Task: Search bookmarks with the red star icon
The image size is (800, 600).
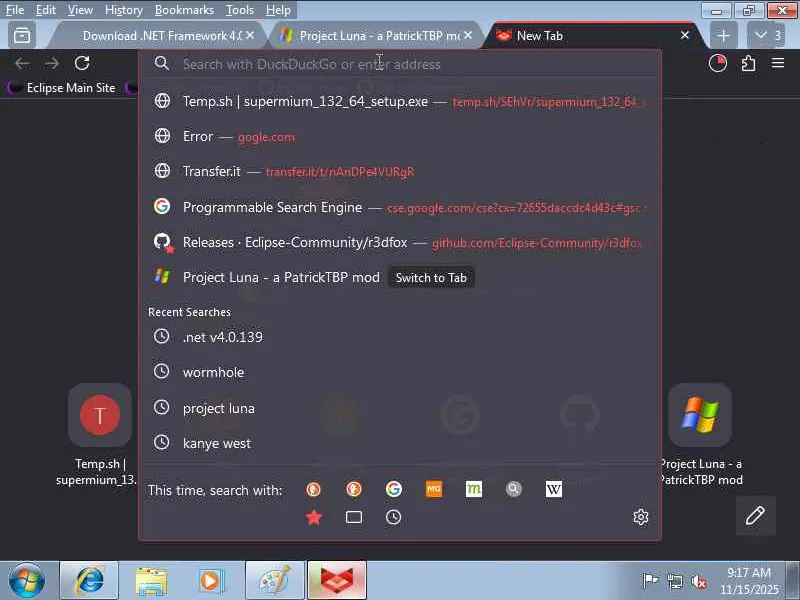Action: (x=314, y=517)
